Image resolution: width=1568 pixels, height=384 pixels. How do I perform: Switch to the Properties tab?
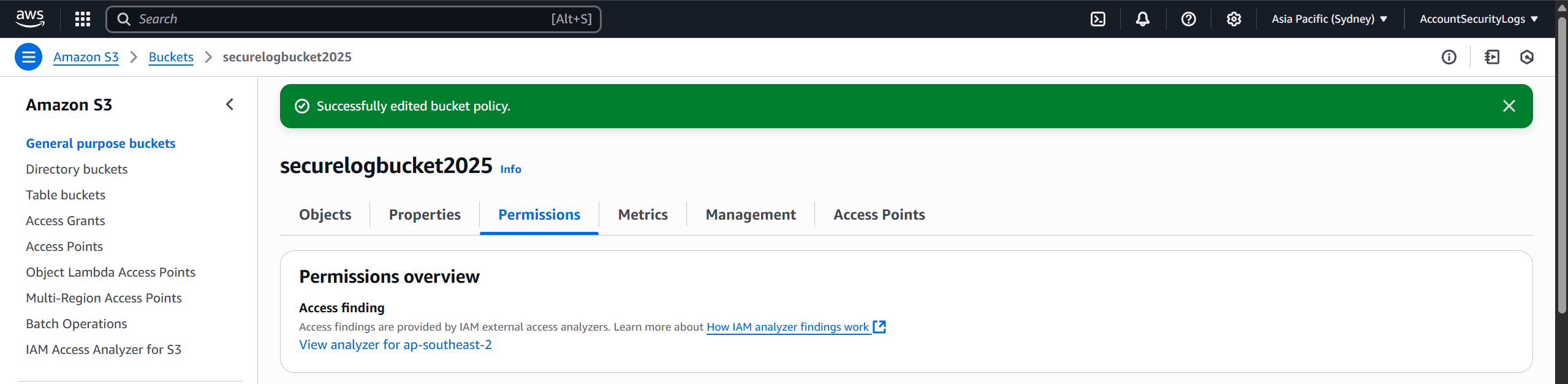pyautogui.click(x=425, y=215)
